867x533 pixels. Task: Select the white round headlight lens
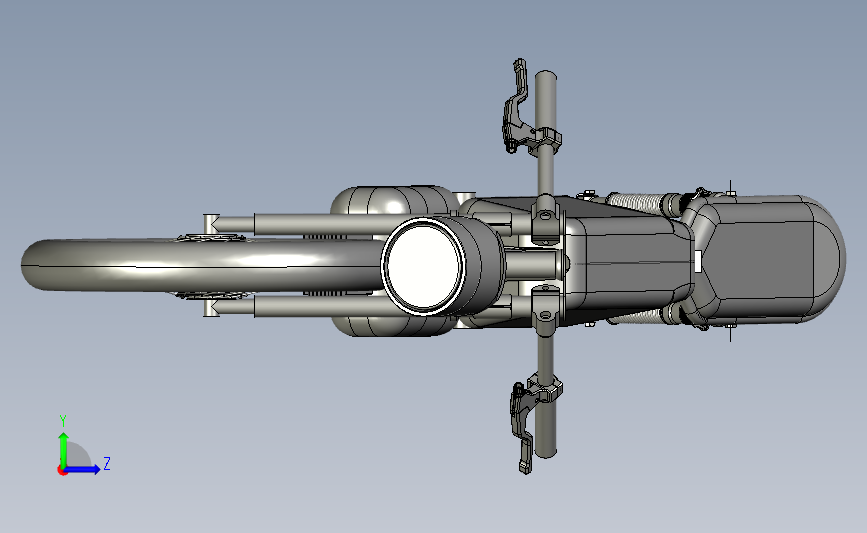point(425,265)
